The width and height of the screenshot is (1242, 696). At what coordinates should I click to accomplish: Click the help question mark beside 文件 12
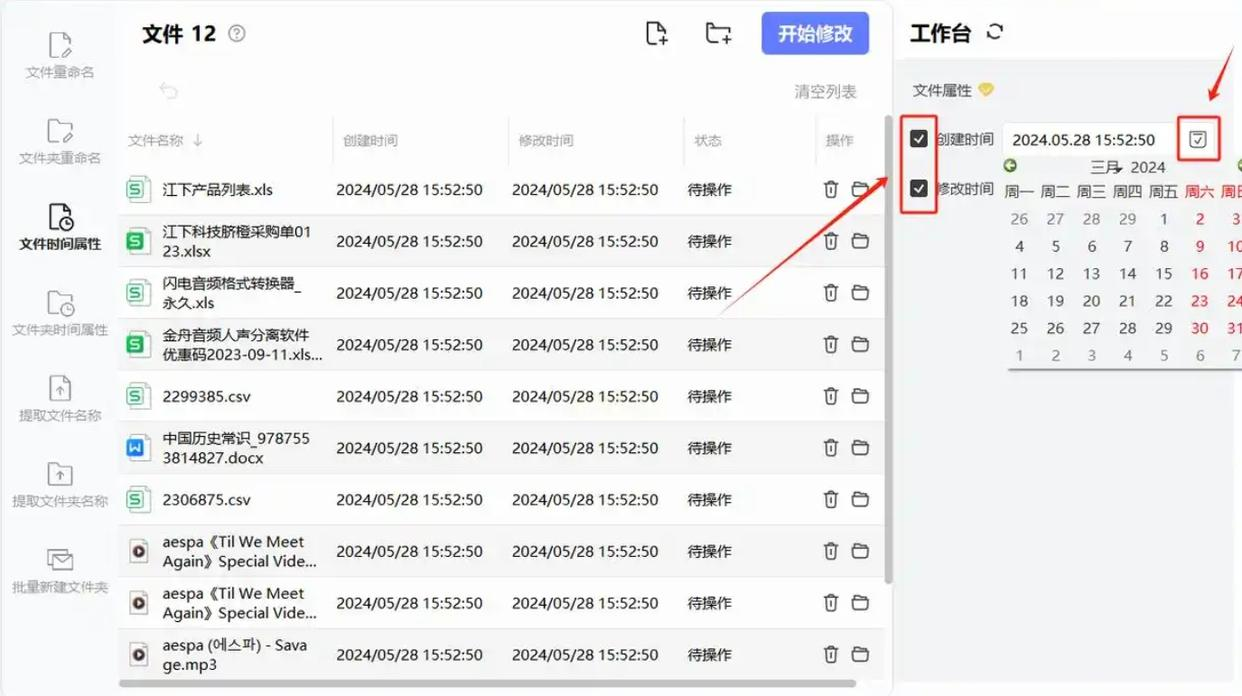237,33
